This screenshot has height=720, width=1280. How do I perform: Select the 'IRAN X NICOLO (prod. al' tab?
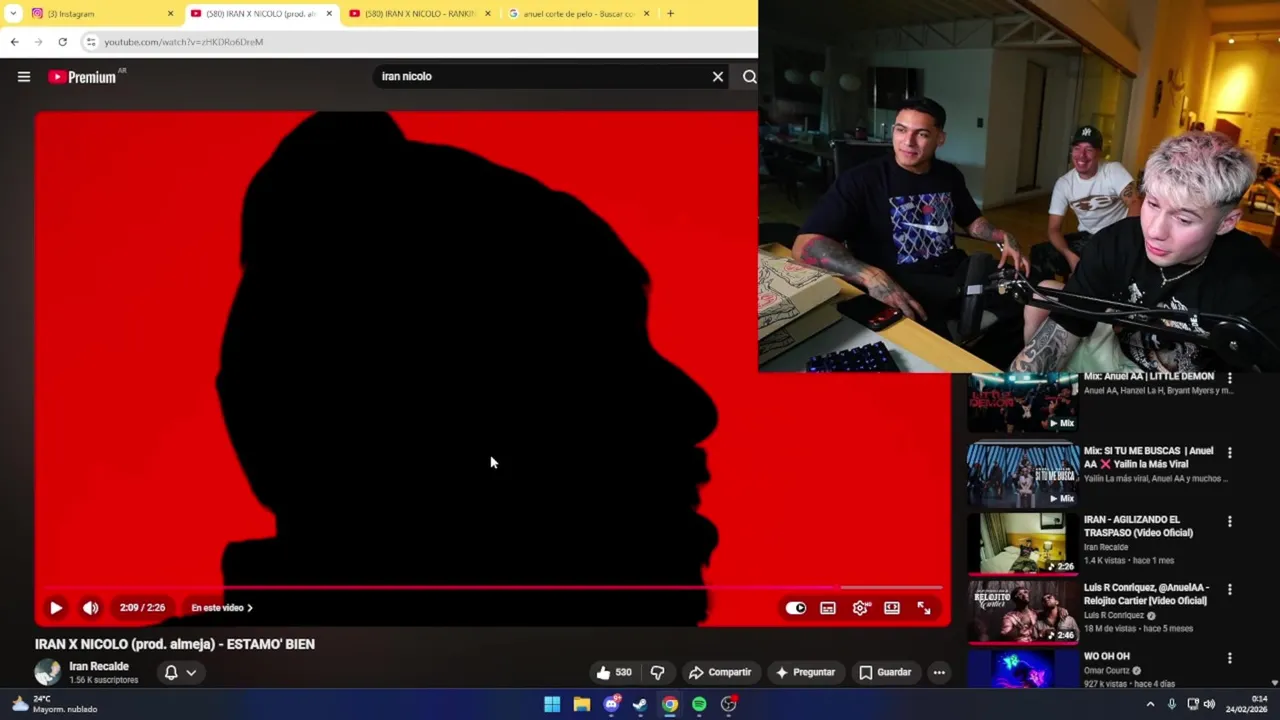tap(260, 14)
